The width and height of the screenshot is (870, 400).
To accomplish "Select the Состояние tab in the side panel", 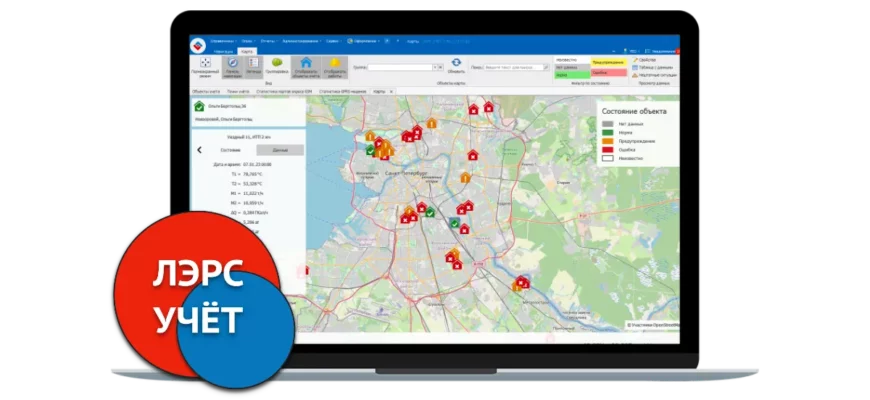I will [230, 150].
